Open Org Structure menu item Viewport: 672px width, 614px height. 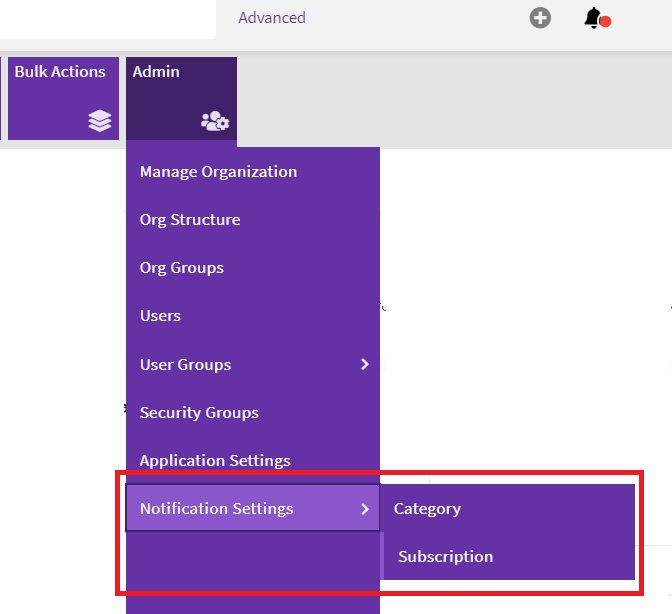point(190,220)
